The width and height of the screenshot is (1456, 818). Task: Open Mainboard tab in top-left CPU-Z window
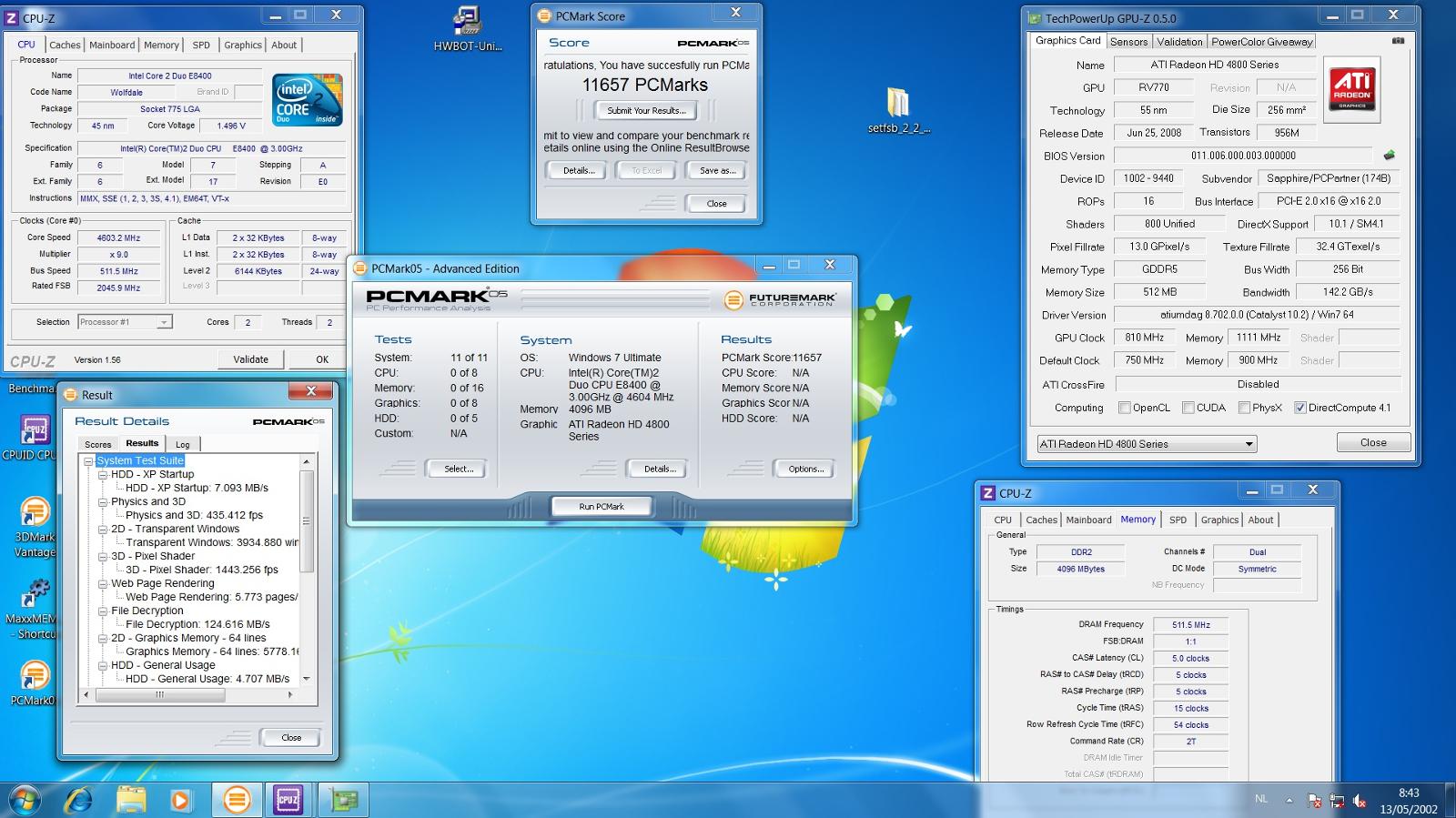pyautogui.click(x=112, y=45)
